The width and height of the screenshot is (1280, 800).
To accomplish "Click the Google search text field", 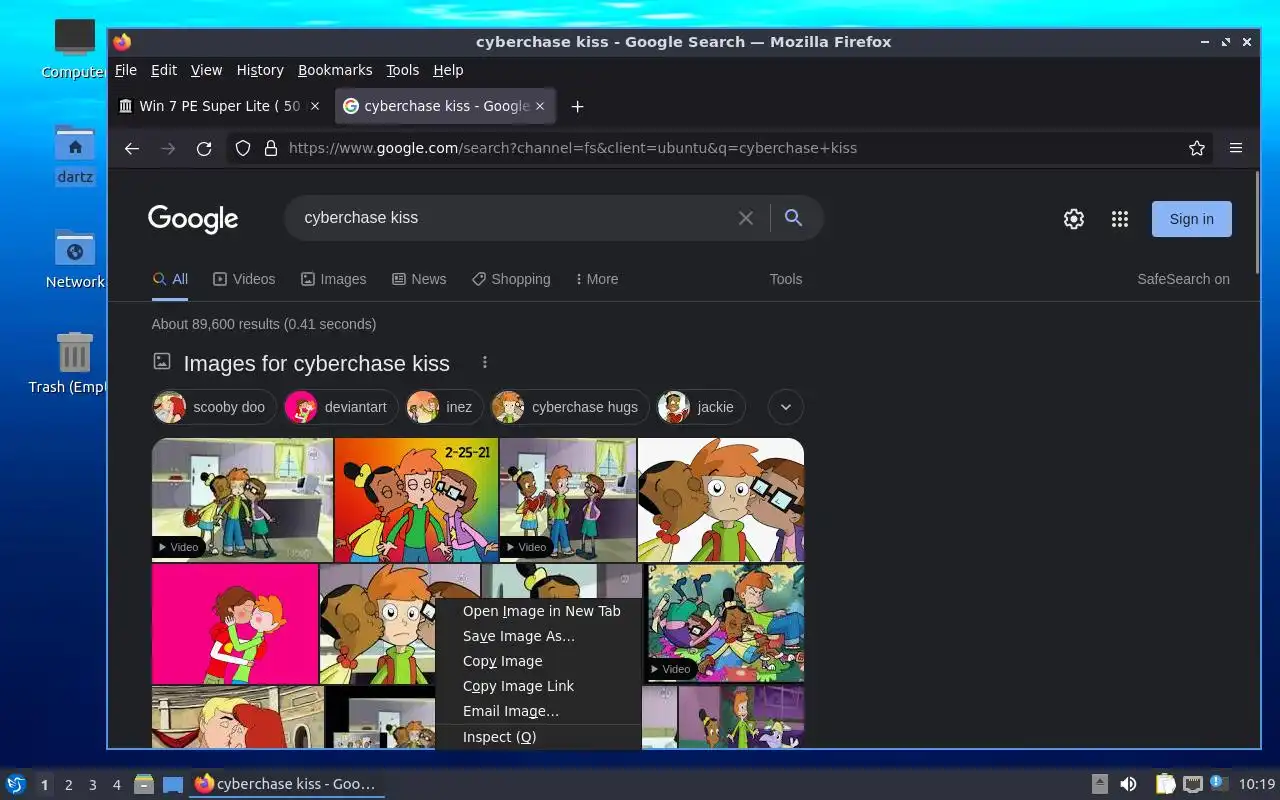I will click(x=515, y=218).
